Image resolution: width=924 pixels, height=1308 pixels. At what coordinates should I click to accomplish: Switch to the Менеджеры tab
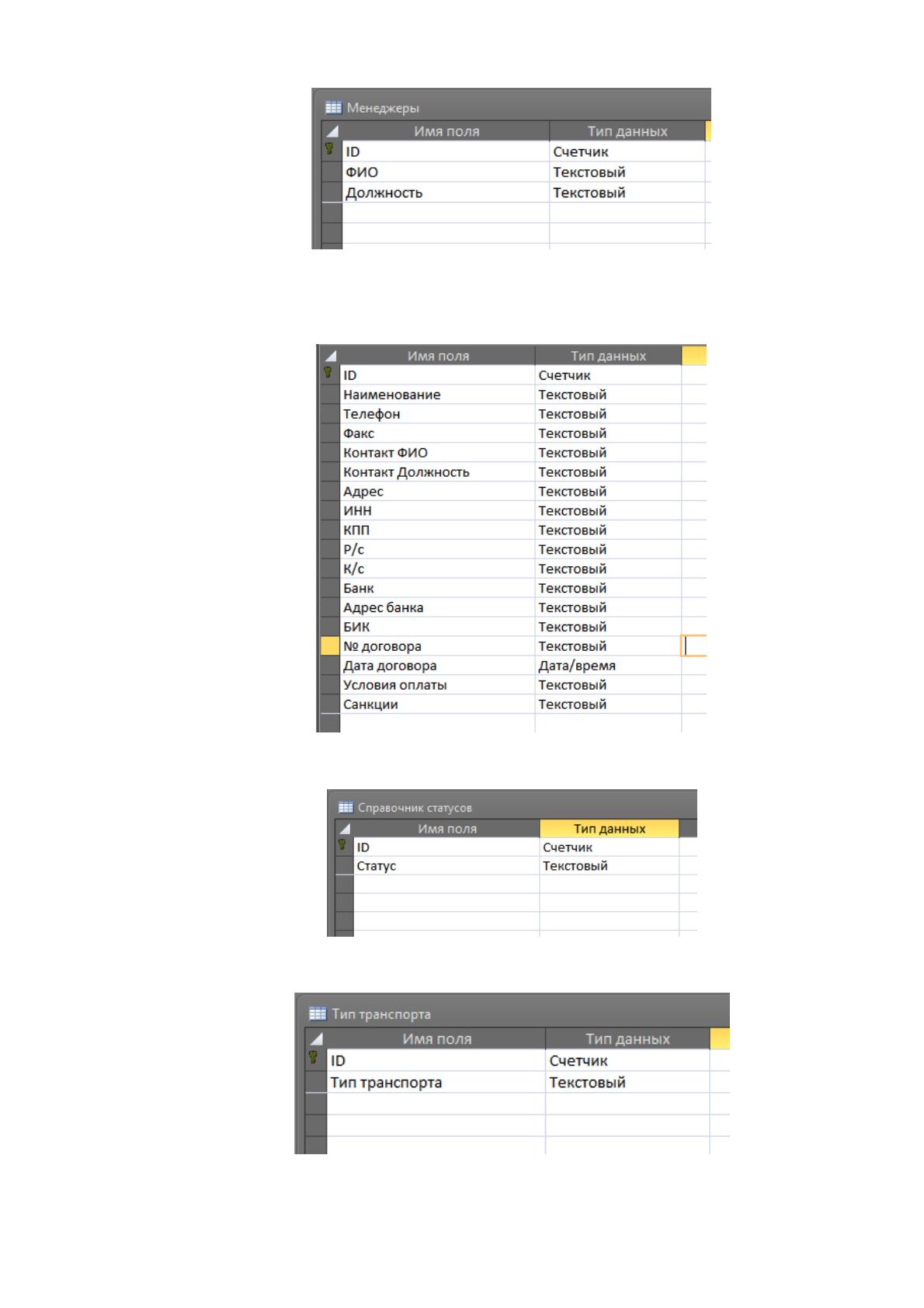click(383, 108)
